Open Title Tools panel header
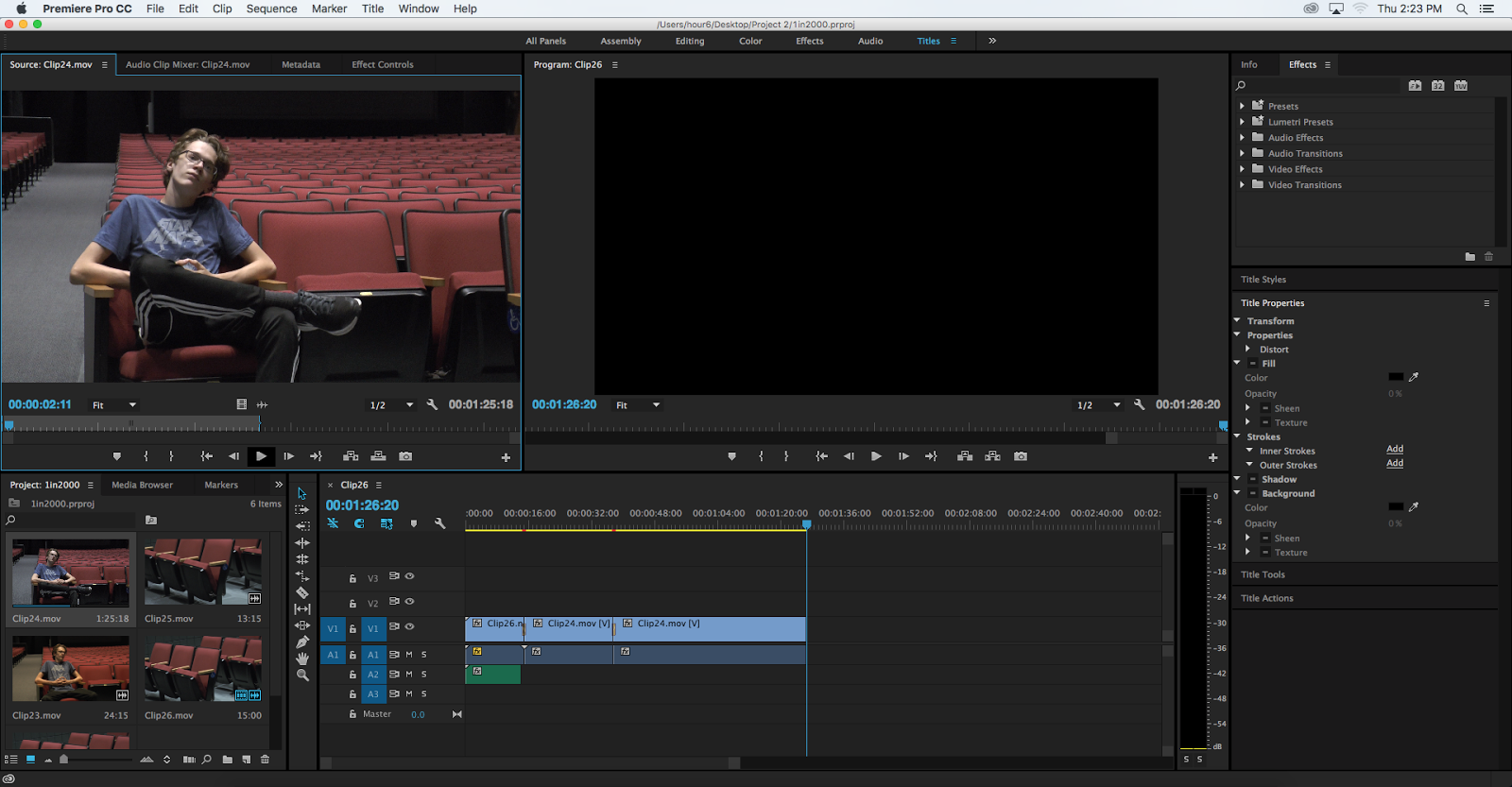Image resolution: width=1512 pixels, height=787 pixels. pyautogui.click(x=1263, y=574)
